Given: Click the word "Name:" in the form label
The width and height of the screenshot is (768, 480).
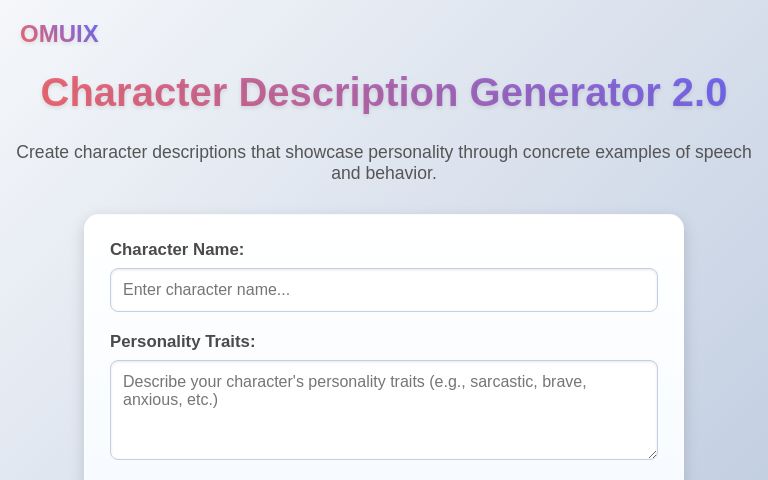Looking at the screenshot, I should [x=218, y=250].
